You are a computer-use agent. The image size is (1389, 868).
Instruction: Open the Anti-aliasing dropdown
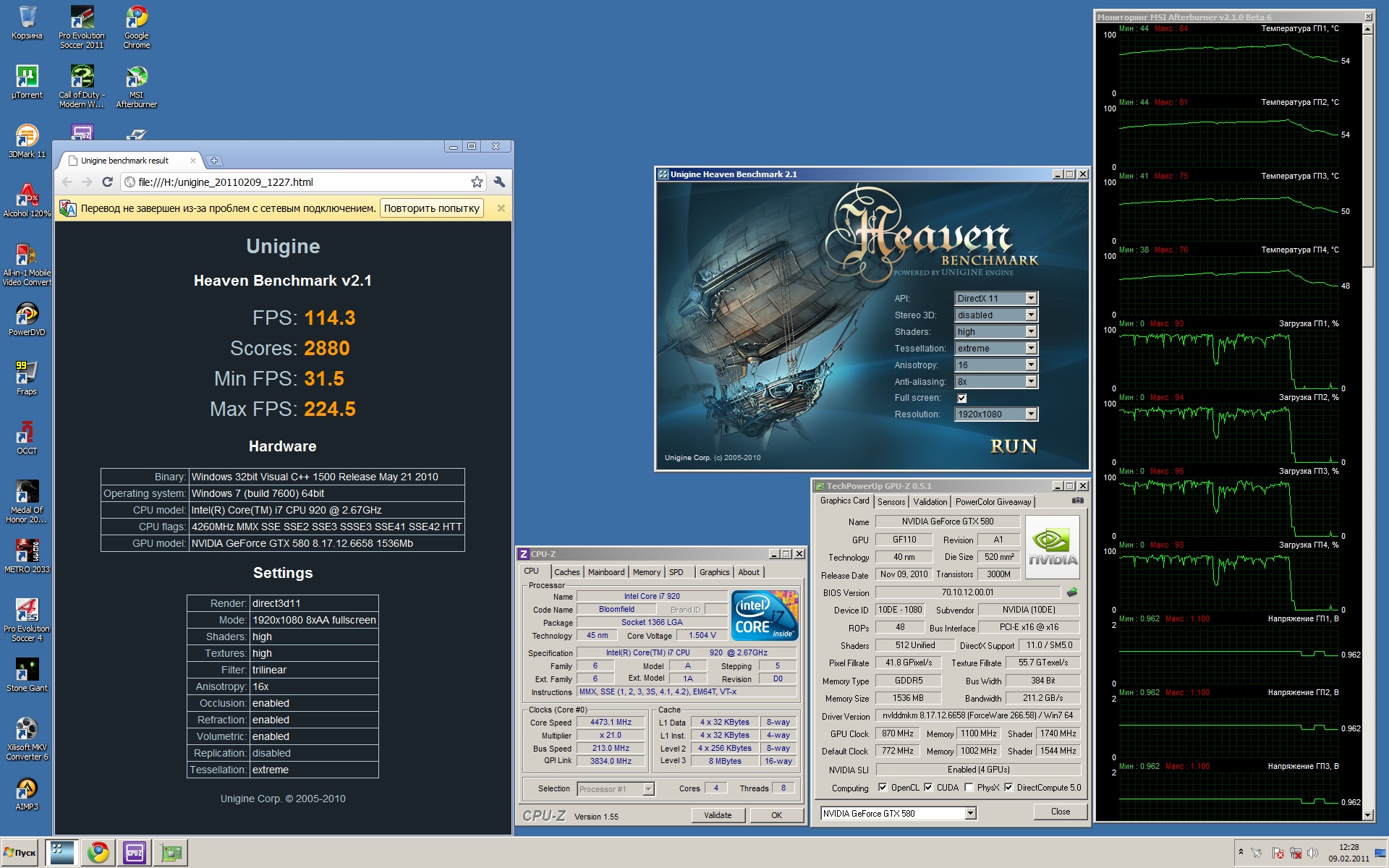[996, 381]
